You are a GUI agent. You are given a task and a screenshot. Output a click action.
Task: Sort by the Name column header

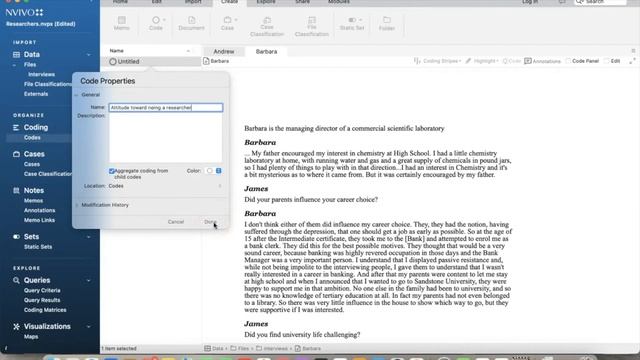point(150,51)
